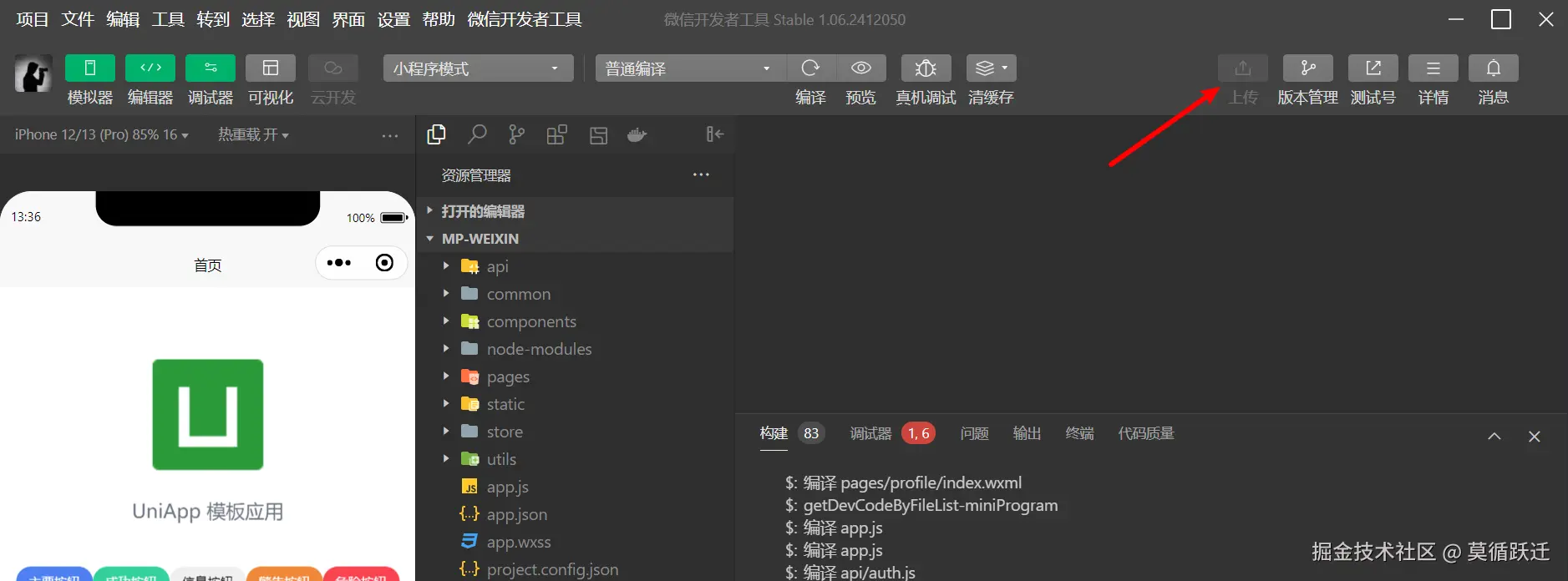1568x581 pixels.
Task: Open the 微信开发者工具 menu
Action: (525, 19)
